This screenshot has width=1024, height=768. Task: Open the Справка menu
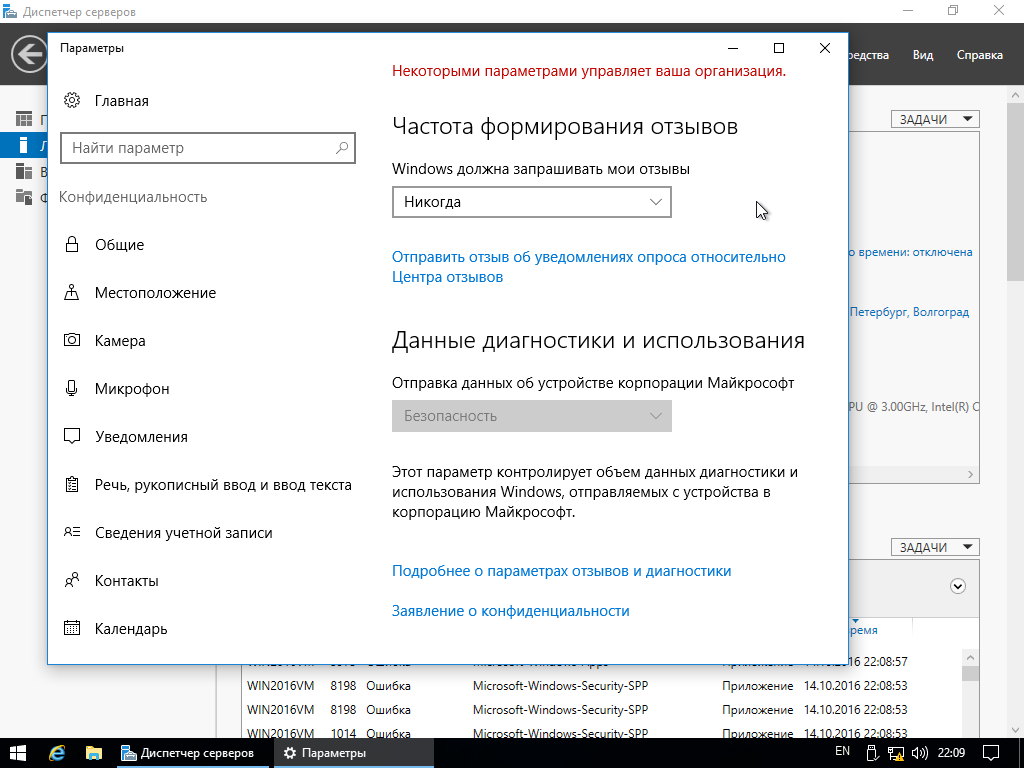[x=979, y=55]
